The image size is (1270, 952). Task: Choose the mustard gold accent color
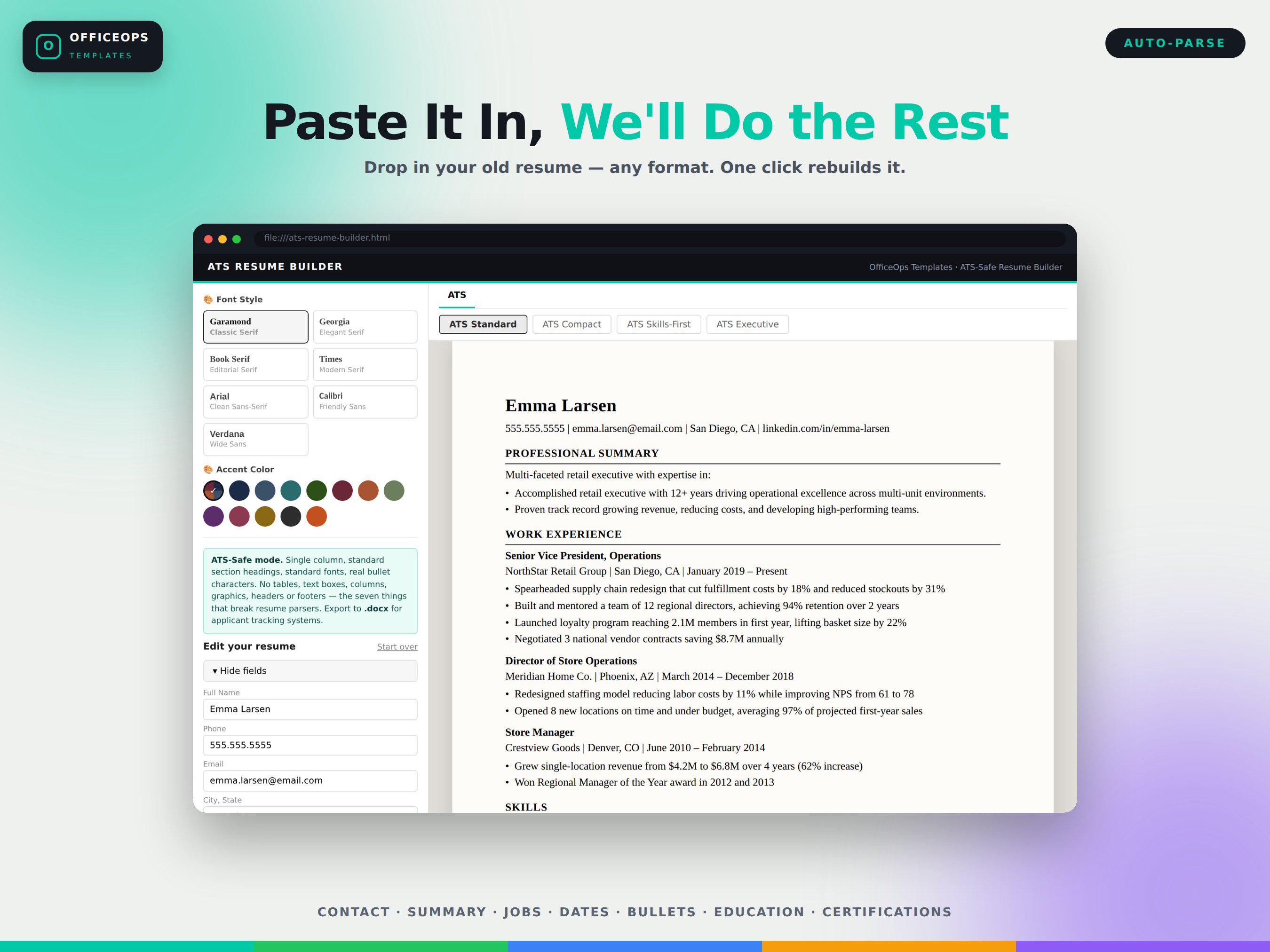265,517
